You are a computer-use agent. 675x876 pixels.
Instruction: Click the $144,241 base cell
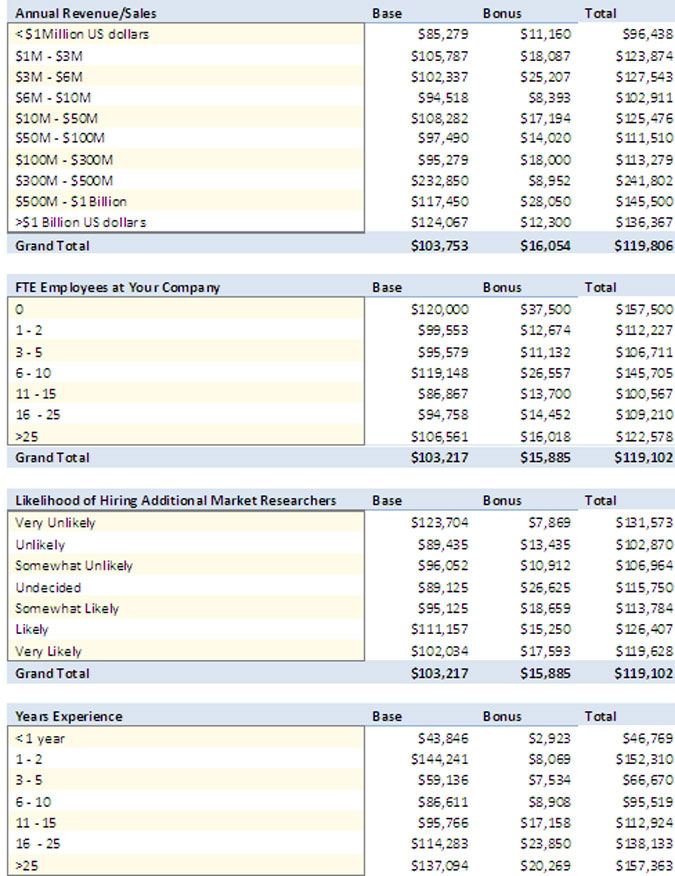pyautogui.click(x=440, y=759)
